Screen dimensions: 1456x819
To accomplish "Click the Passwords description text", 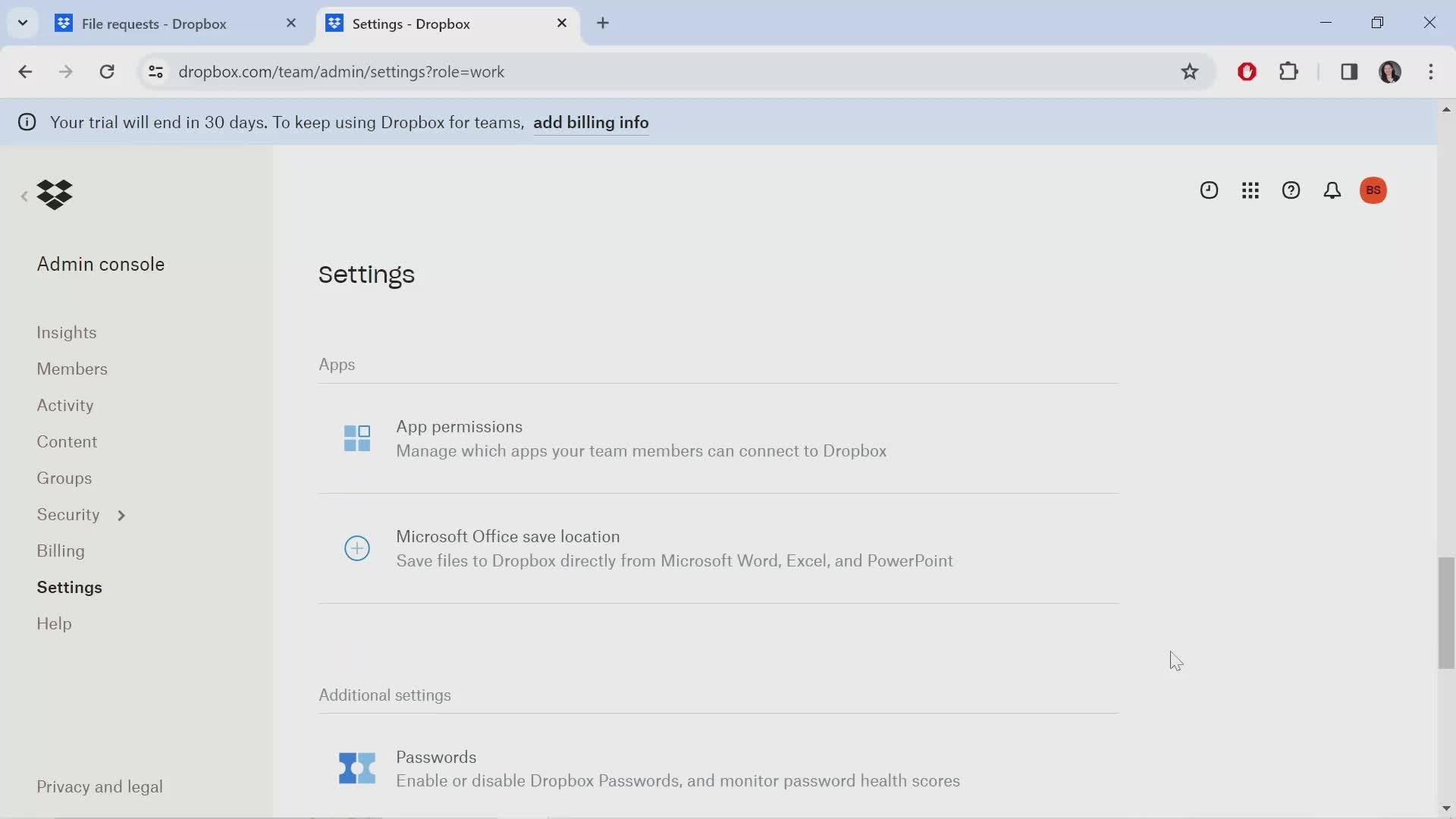I will pos(678,781).
